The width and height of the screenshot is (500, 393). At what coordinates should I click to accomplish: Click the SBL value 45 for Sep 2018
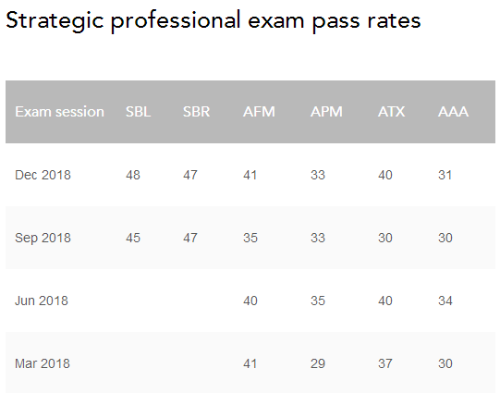pos(133,238)
